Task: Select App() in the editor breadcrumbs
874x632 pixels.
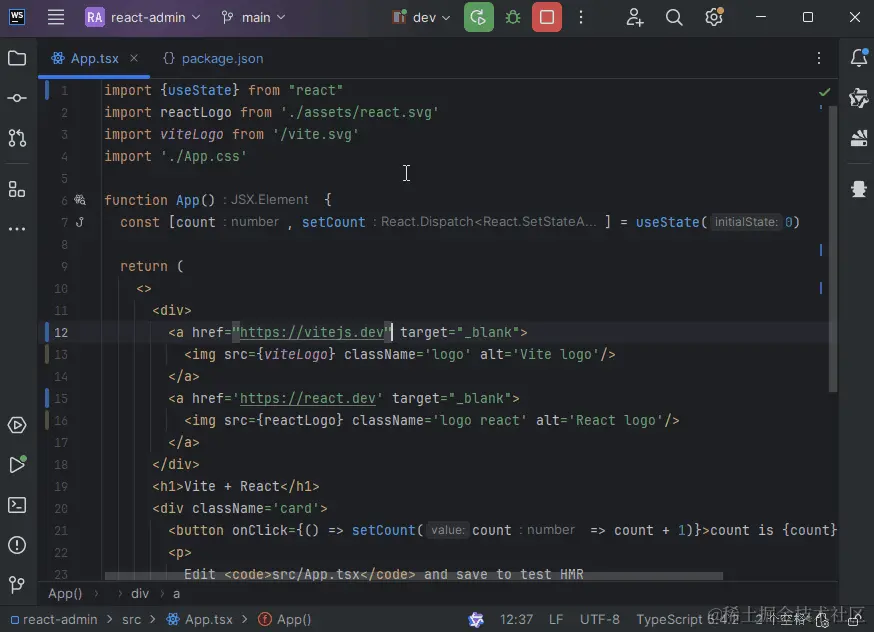Action: tap(65, 594)
